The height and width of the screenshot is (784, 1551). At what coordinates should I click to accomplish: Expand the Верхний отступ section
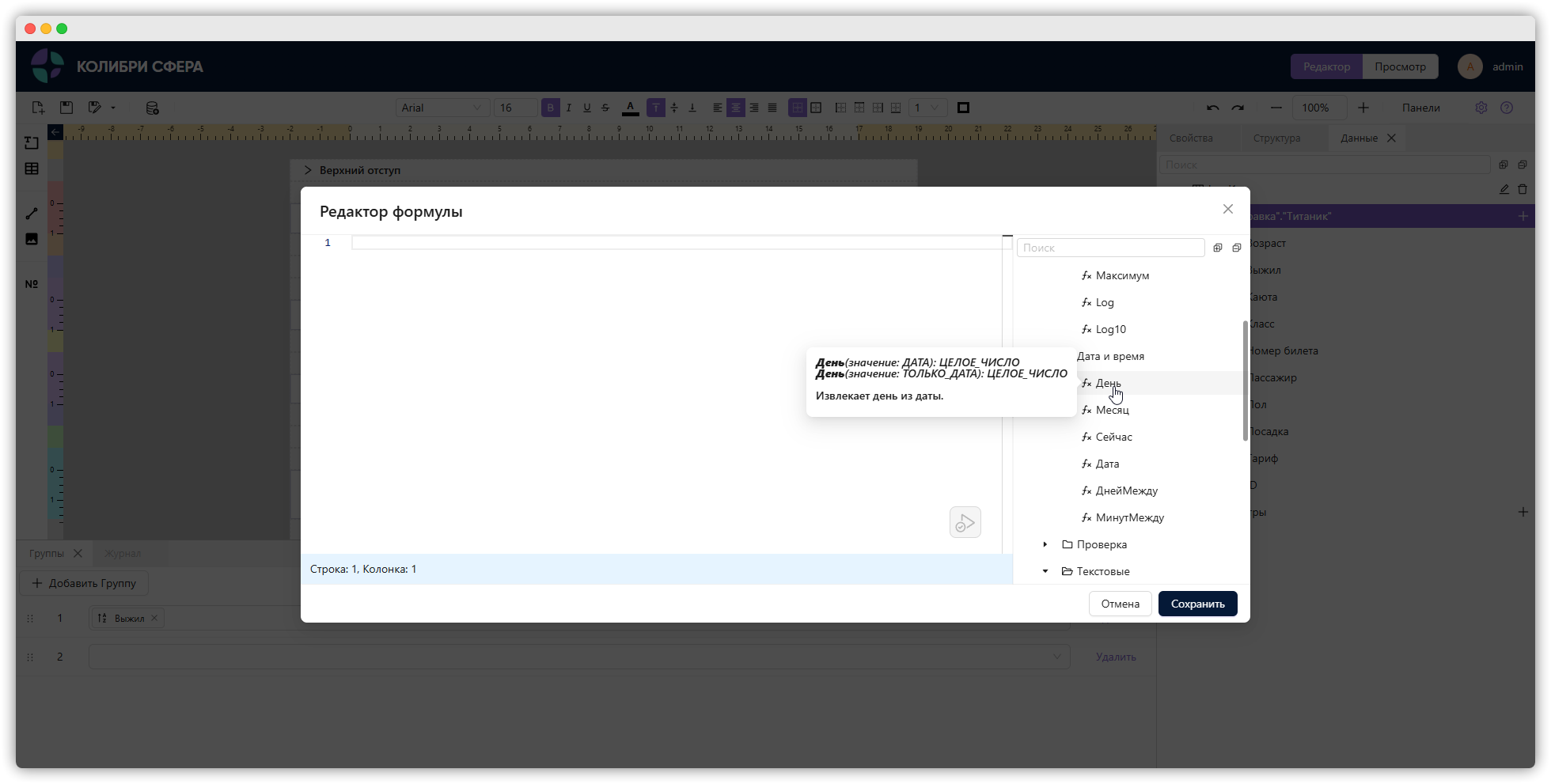308,170
